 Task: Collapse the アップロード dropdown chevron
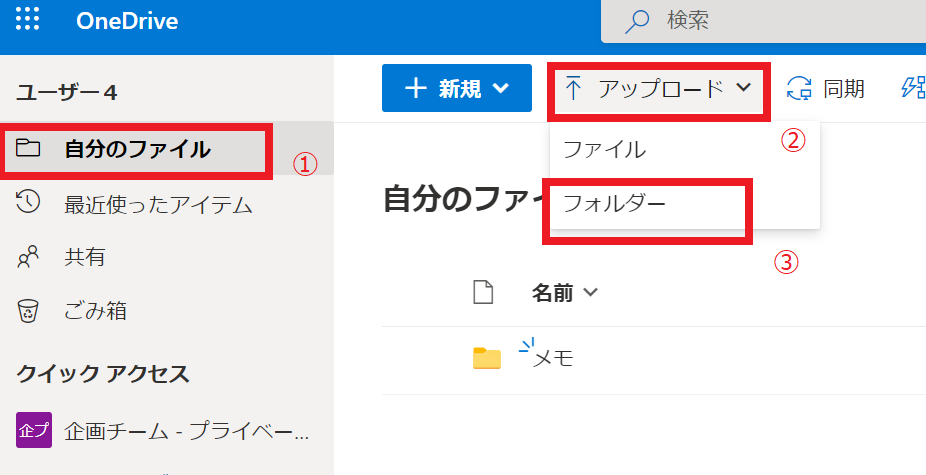coord(744,87)
